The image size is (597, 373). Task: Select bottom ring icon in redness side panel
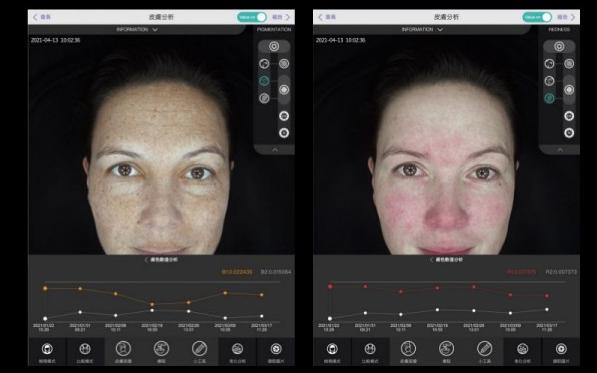569,133
